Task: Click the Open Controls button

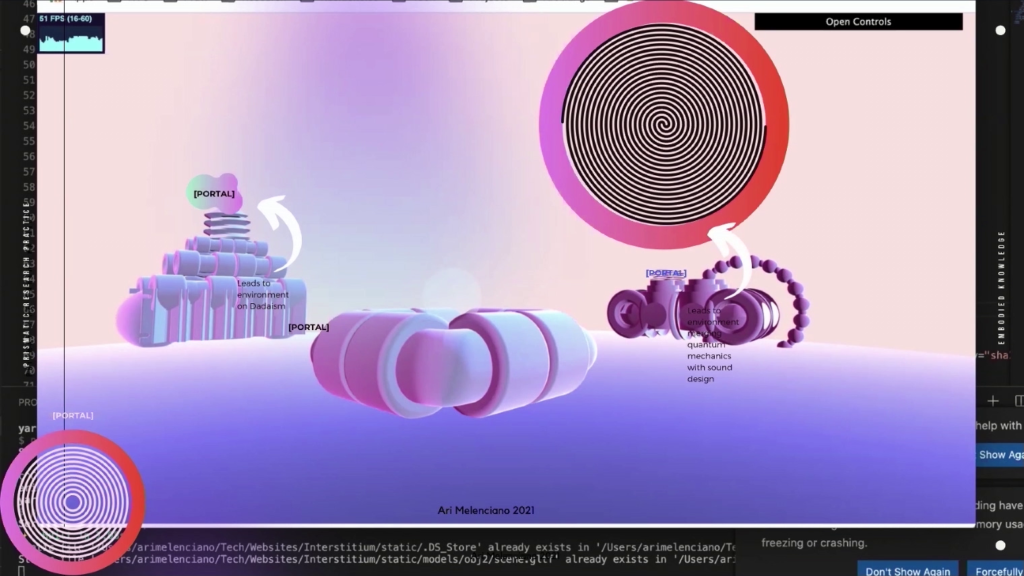Action: pos(858,22)
